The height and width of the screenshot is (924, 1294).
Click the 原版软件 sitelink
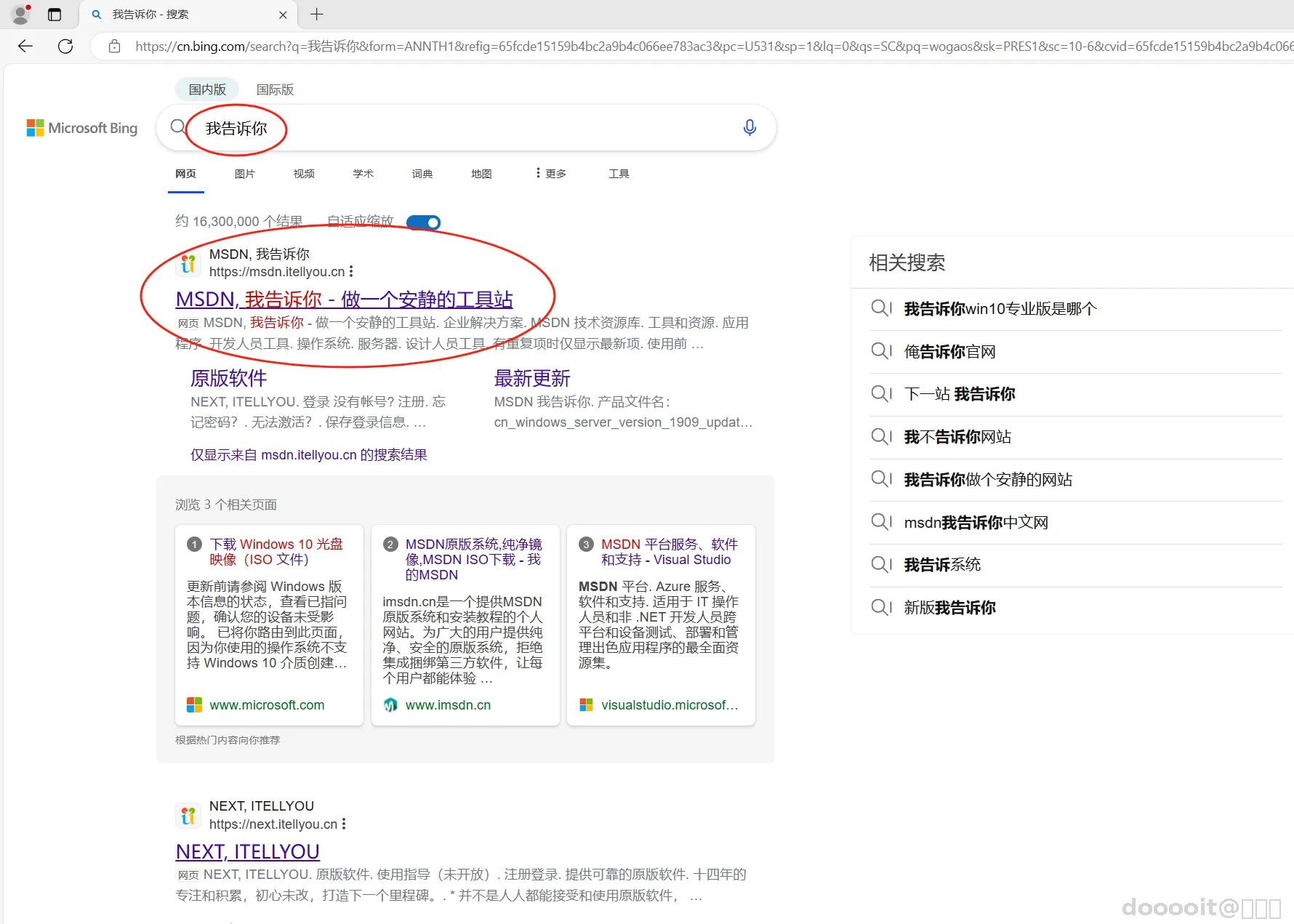228,377
